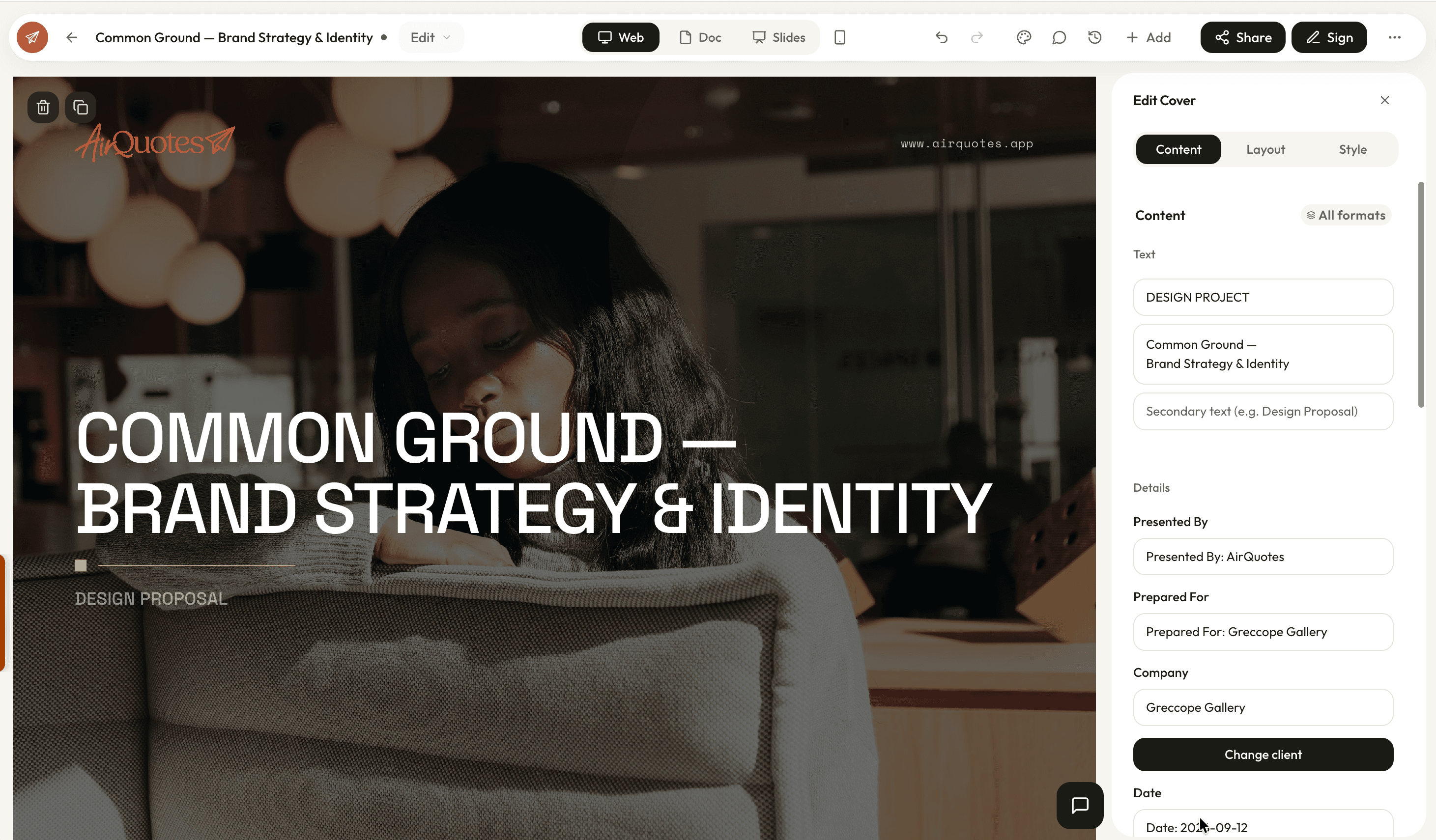Open the three-dot more options menu
This screenshot has width=1436, height=840.
(1394, 38)
